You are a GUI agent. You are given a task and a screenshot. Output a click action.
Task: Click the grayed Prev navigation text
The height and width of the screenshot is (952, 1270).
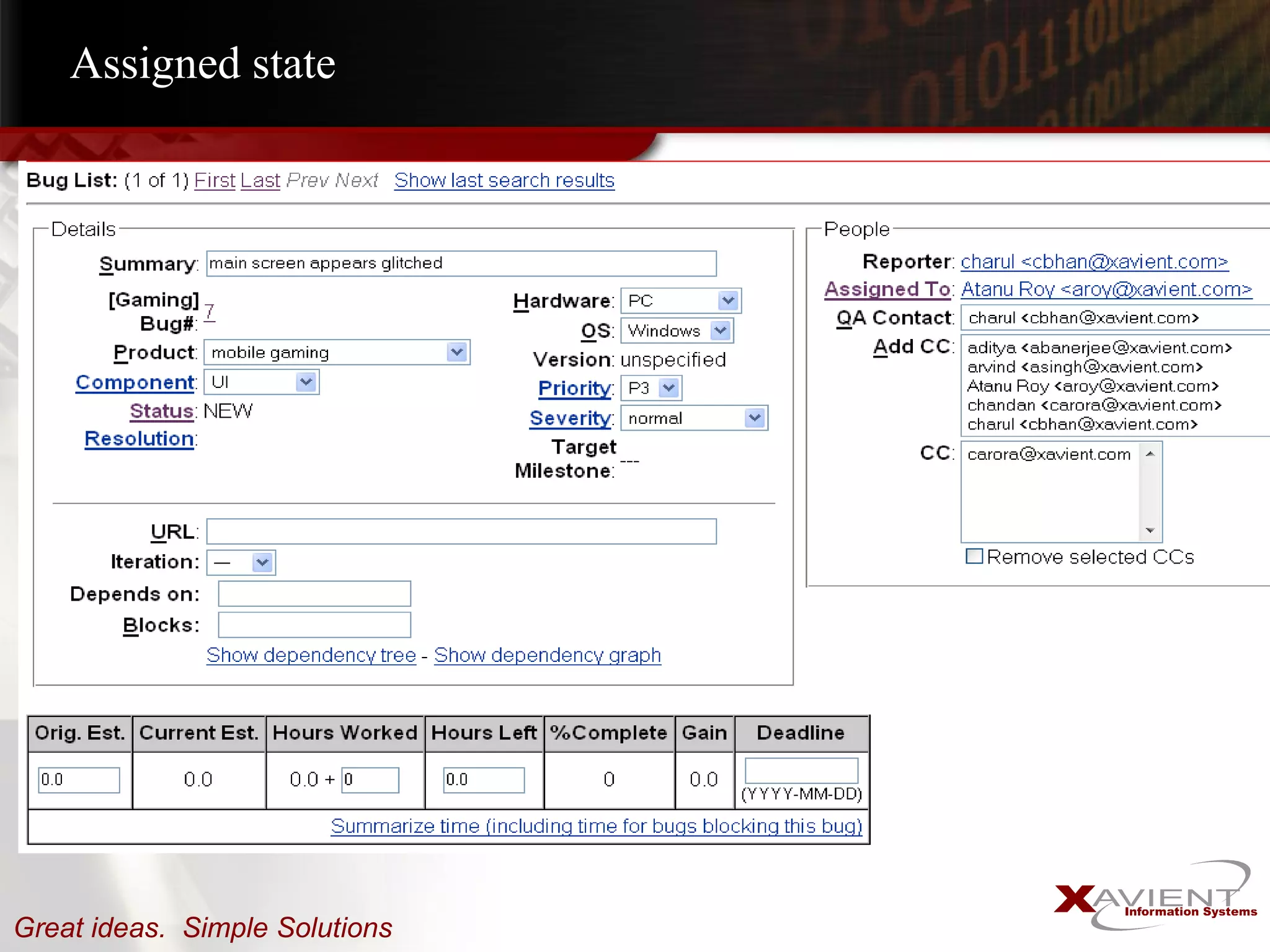(308, 180)
